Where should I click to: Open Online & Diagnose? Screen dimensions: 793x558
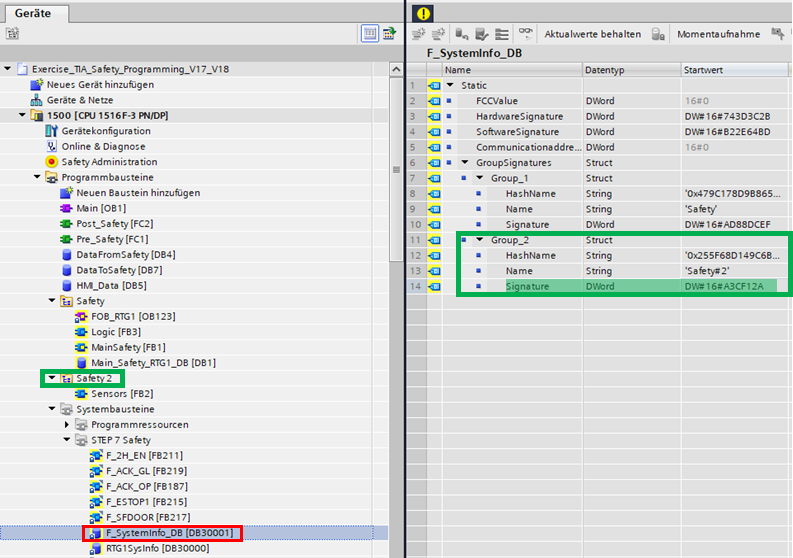103,146
